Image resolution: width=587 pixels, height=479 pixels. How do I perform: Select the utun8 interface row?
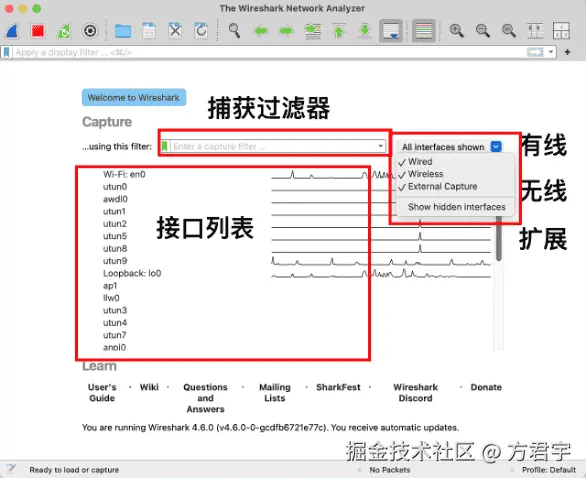click(x=115, y=248)
